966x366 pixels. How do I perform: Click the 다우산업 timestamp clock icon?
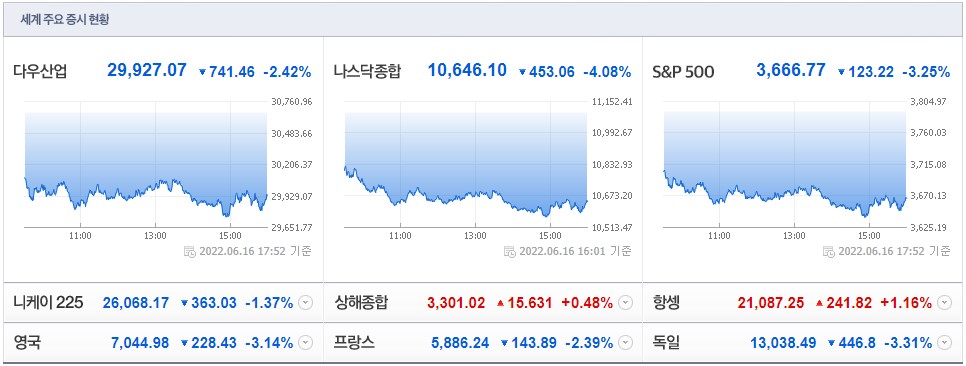(x=190, y=251)
